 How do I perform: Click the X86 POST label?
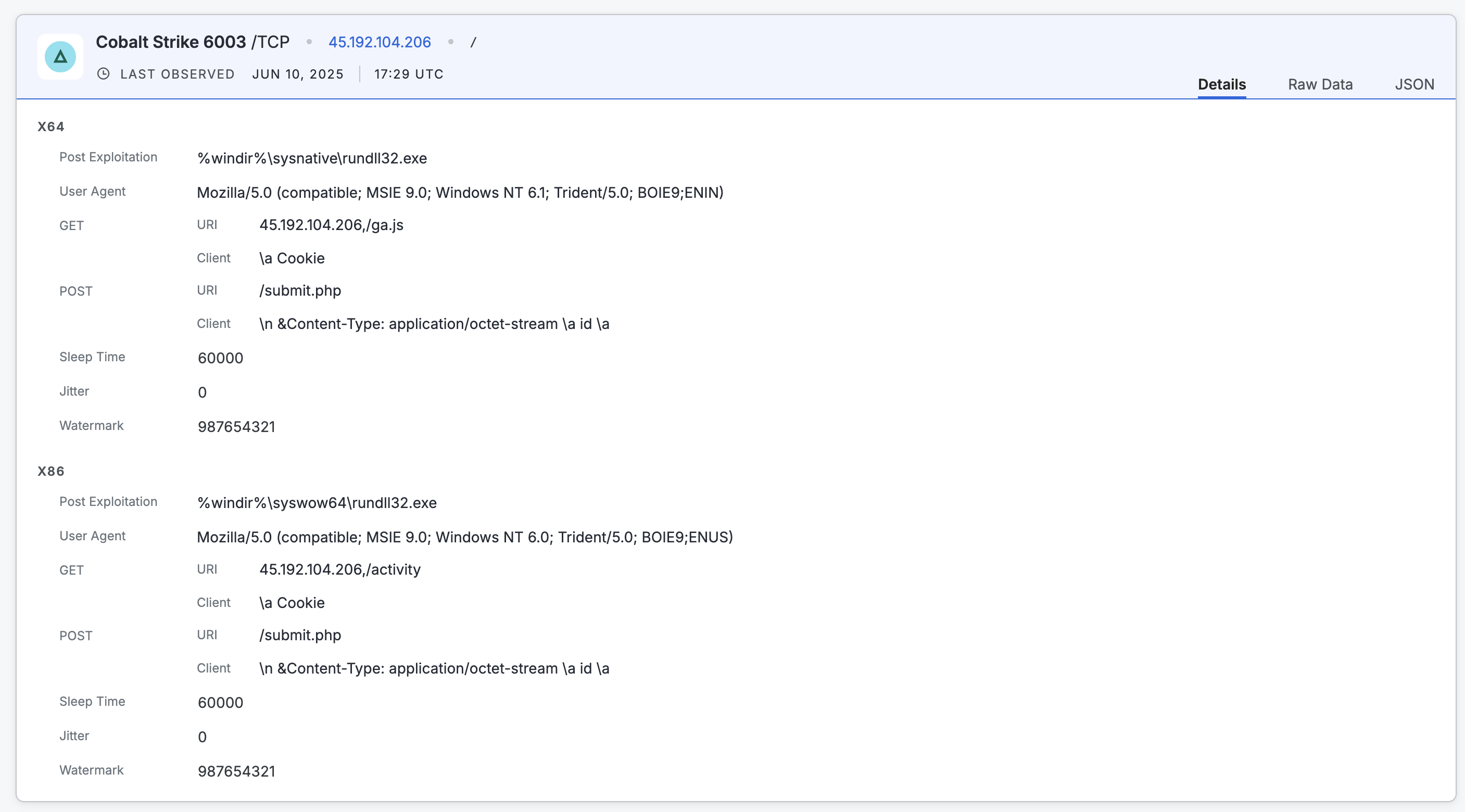(75, 636)
